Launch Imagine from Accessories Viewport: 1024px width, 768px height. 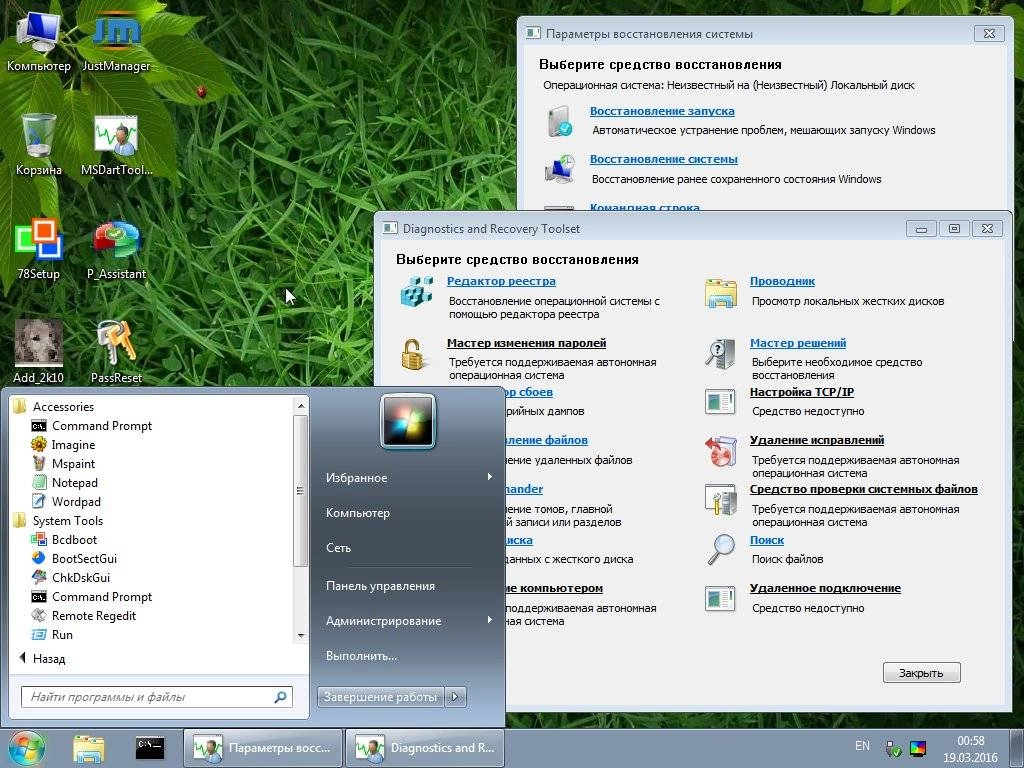73,445
